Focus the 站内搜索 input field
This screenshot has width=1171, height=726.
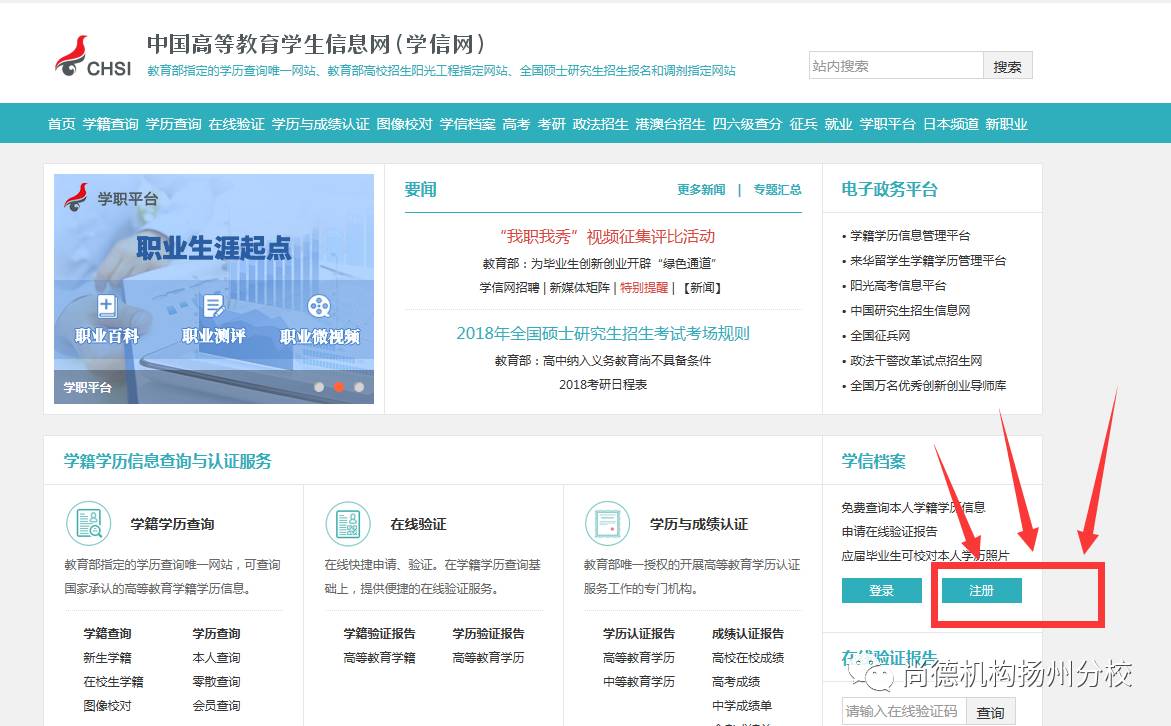pos(895,66)
